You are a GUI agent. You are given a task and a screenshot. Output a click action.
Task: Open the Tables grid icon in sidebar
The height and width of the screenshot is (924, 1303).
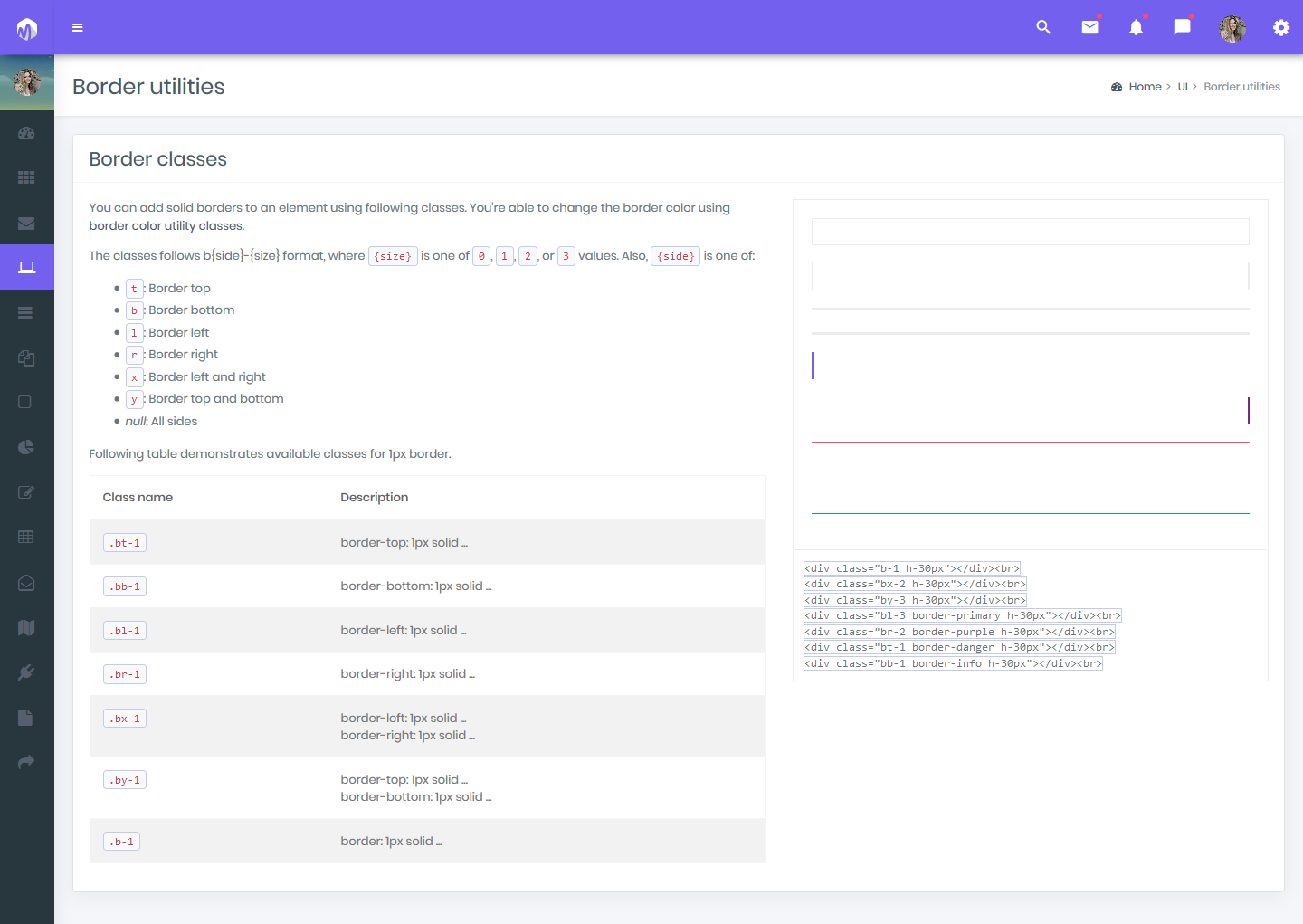click(x=26, y=536)
